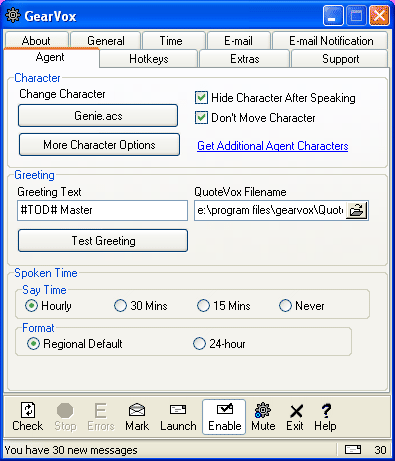Browse for QuoteVox file with folder icon

[357, 210]
